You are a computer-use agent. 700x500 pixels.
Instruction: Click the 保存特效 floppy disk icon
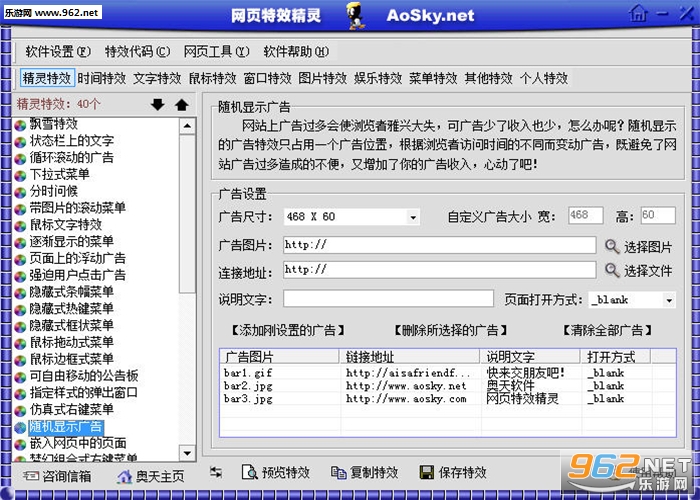click(427, 472)
